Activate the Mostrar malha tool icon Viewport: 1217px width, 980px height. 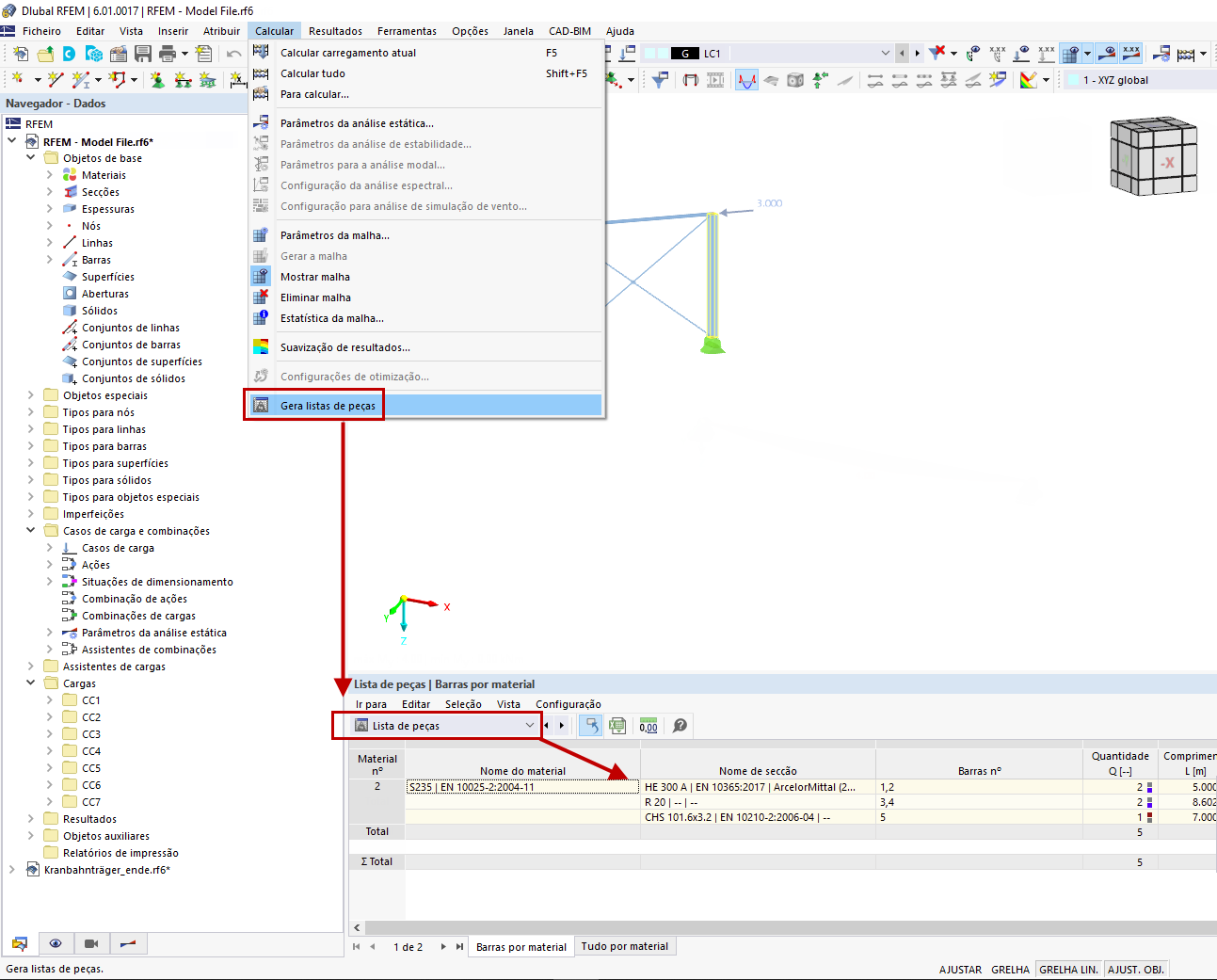261,276
